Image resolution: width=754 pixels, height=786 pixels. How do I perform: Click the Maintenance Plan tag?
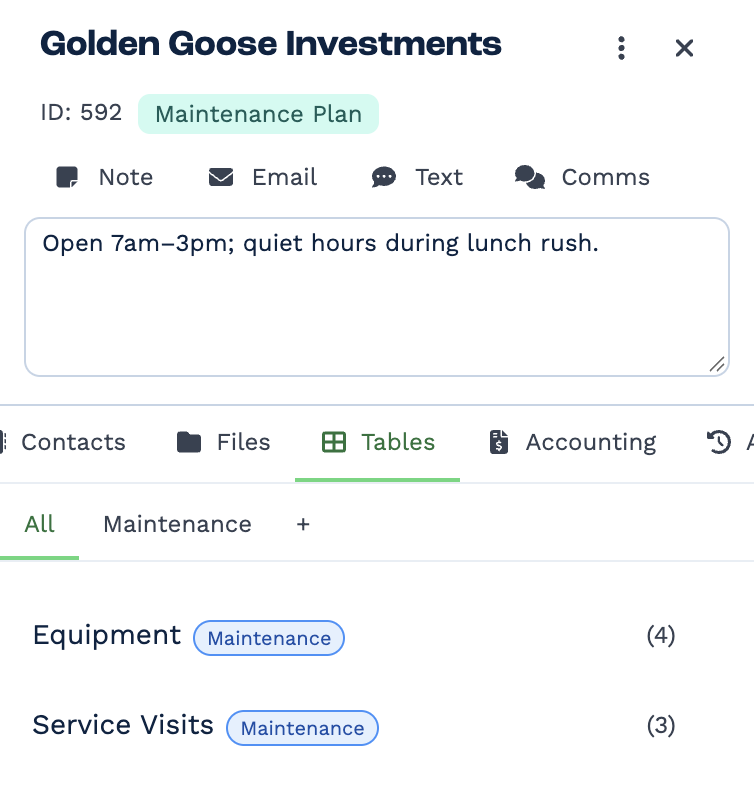coord(259,114)
